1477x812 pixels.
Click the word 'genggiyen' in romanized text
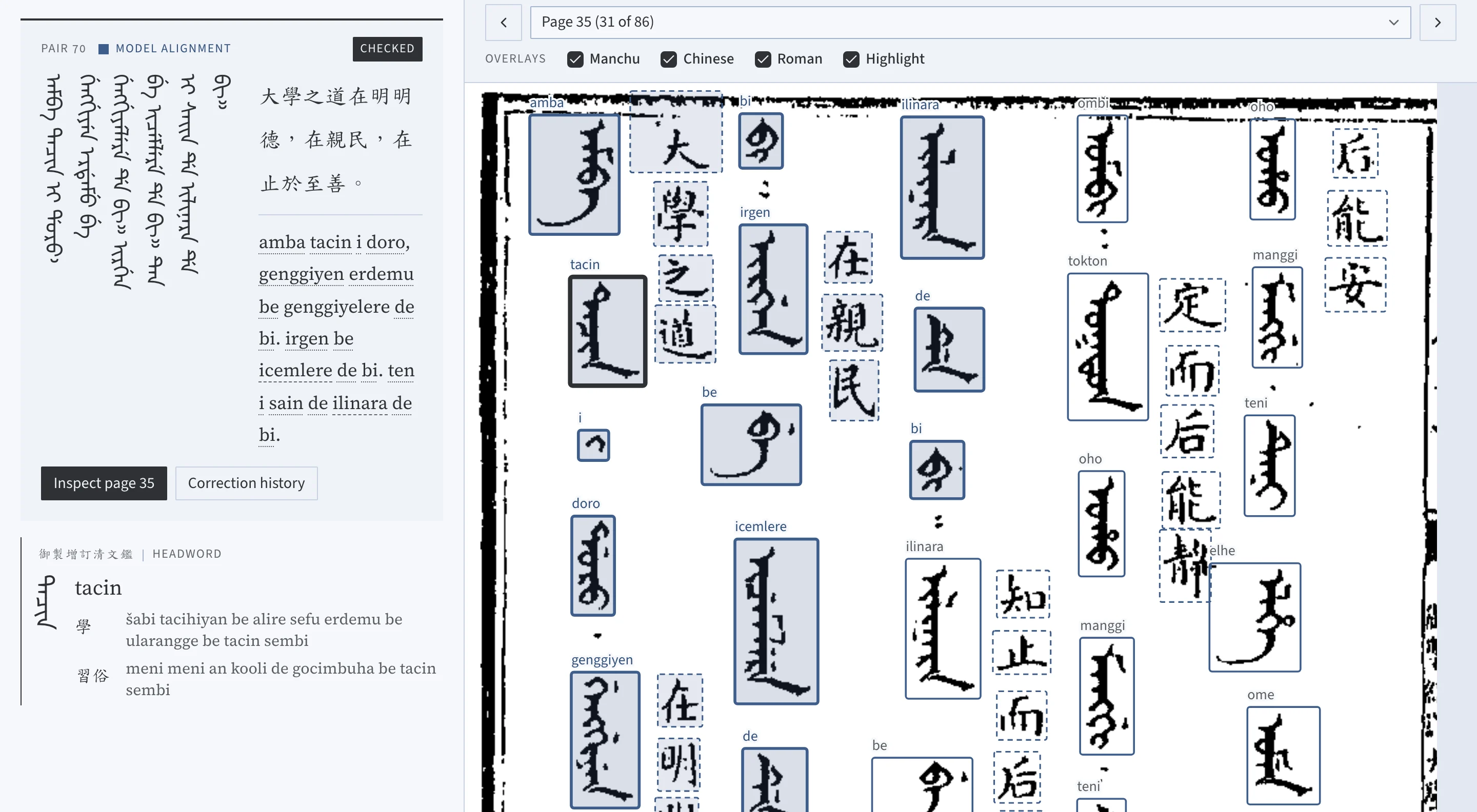pos(301,274)
